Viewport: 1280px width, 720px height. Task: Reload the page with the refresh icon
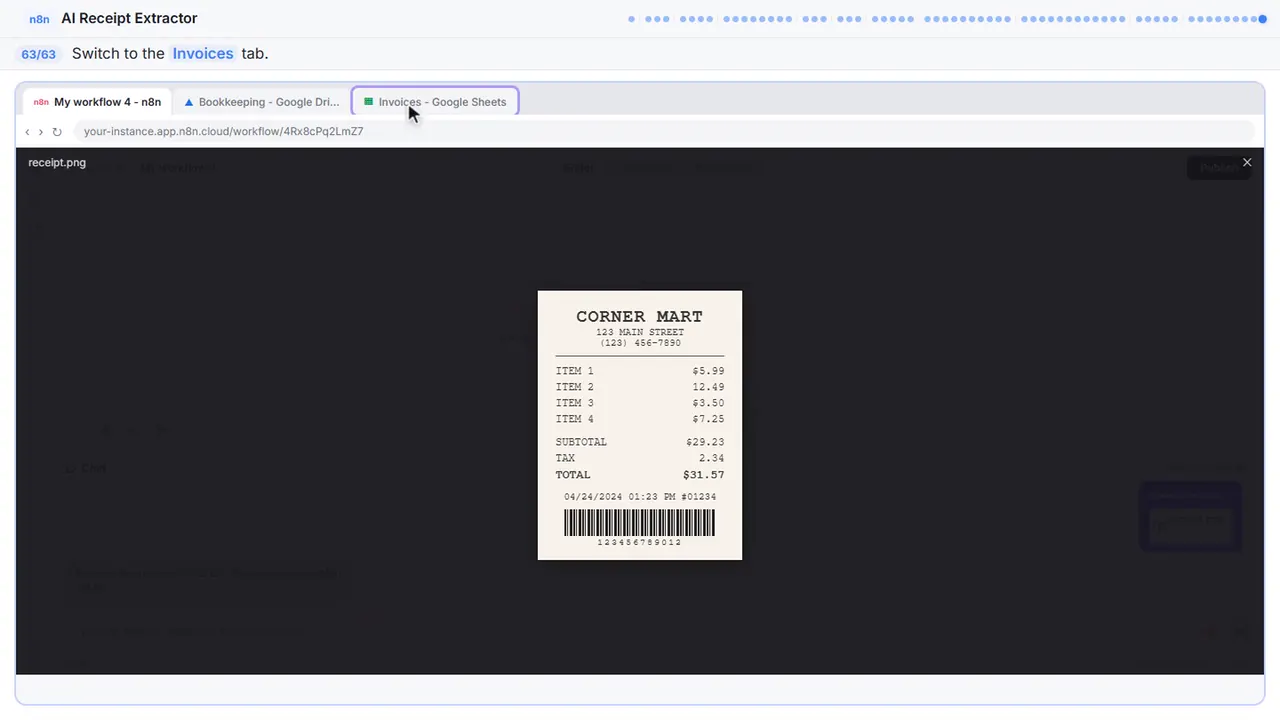coord(57,132)
